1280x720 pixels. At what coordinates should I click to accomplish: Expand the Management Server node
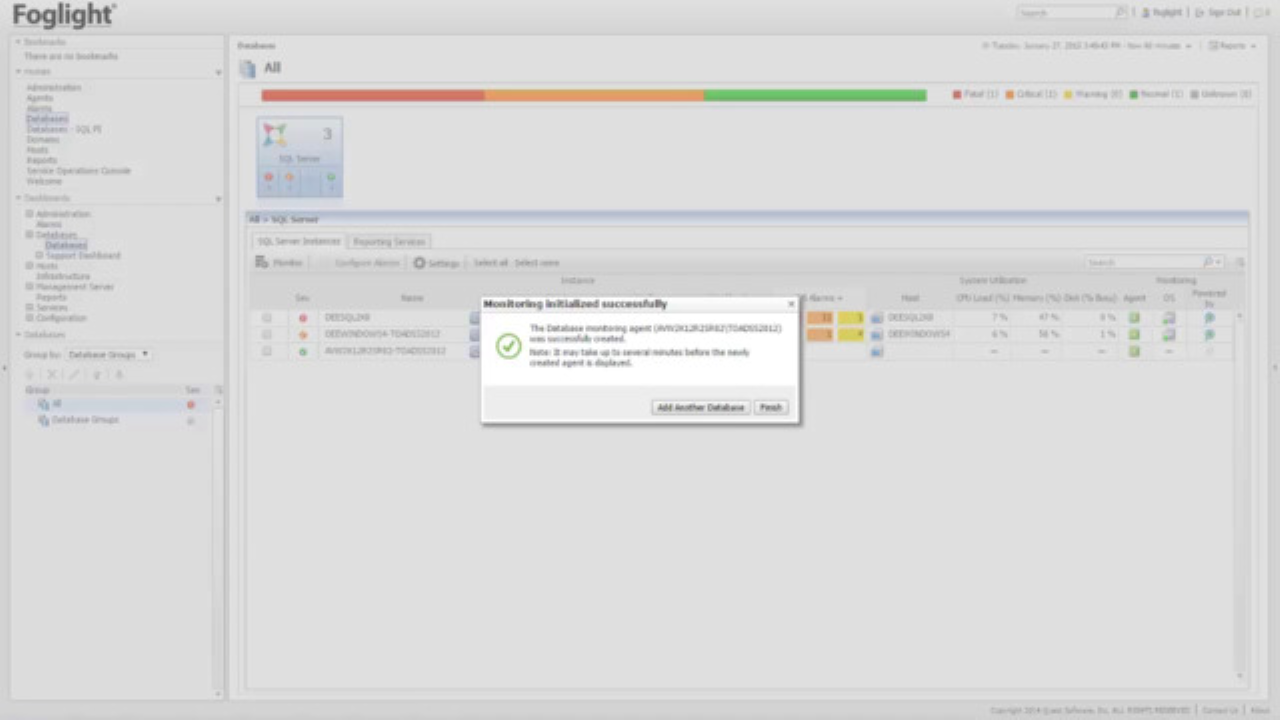[x=30, y=287]
